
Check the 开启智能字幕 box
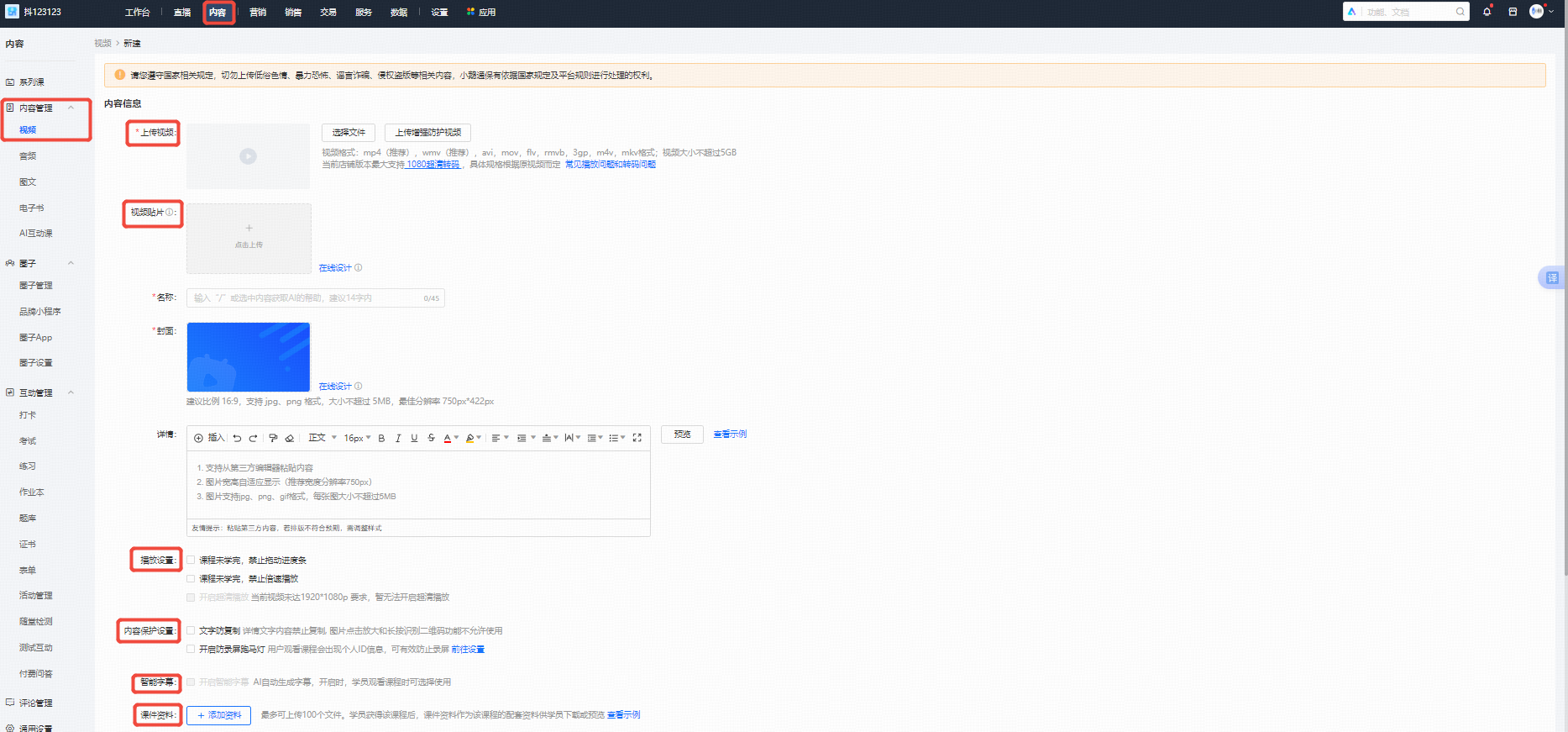coord(191,682)
